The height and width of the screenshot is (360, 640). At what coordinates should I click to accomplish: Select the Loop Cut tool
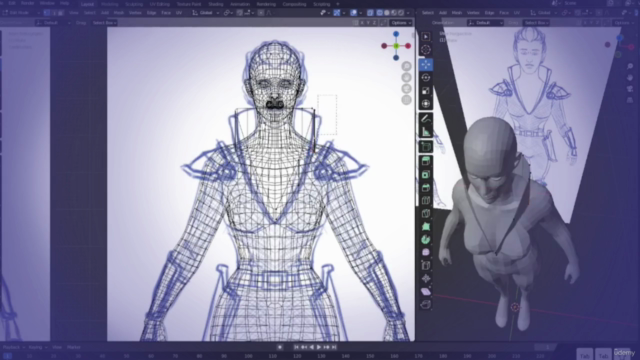426,200
